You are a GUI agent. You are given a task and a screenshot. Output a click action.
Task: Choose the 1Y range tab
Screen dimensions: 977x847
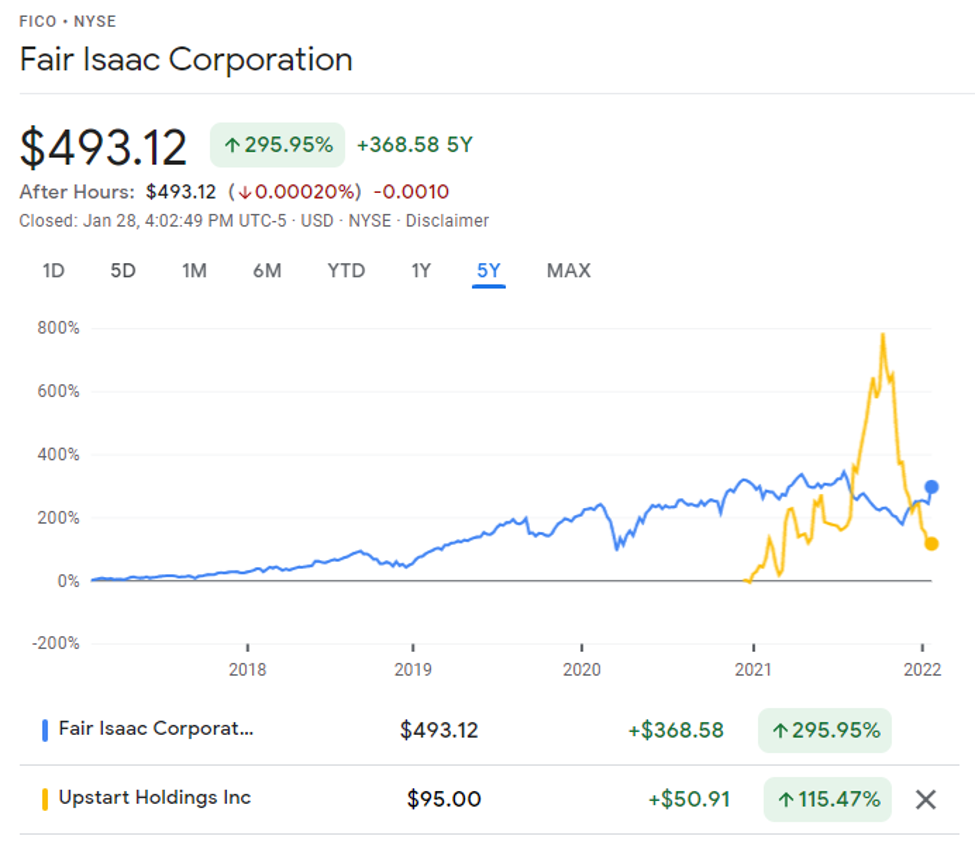pyautogui.click(x=421, y=271)
